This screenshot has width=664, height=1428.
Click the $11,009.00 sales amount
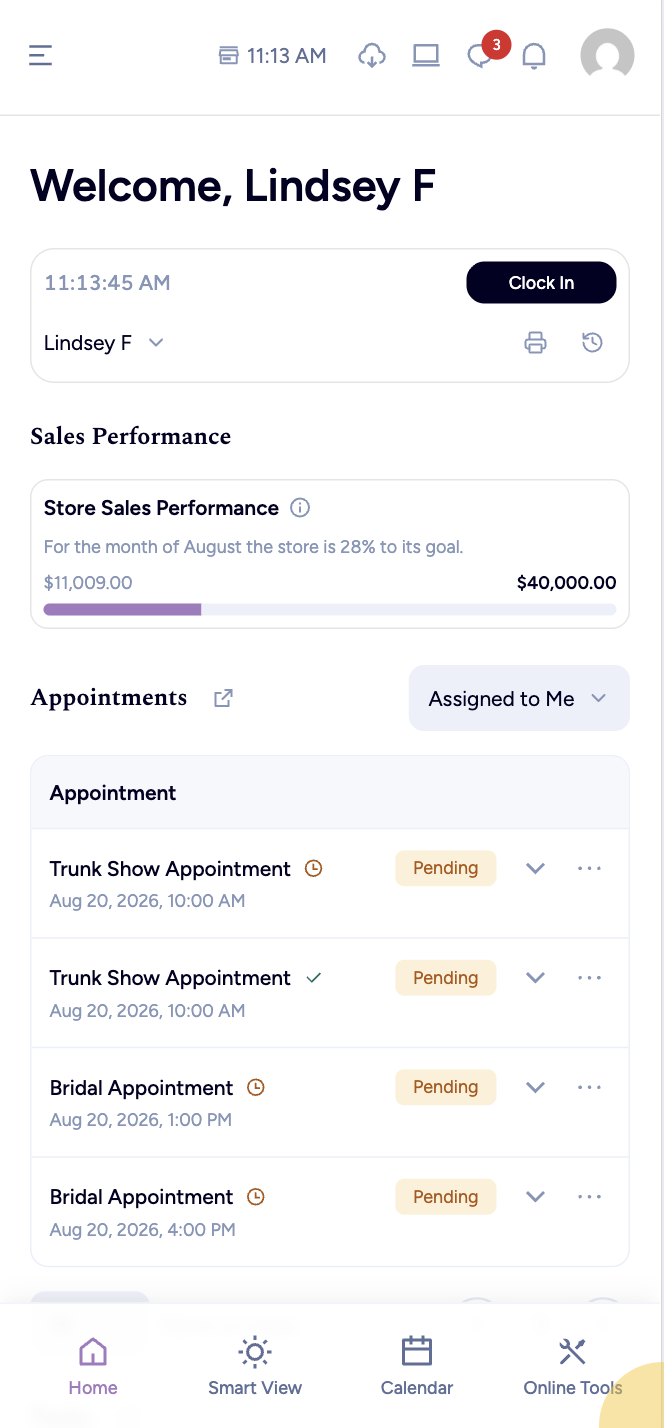point(88,583)
